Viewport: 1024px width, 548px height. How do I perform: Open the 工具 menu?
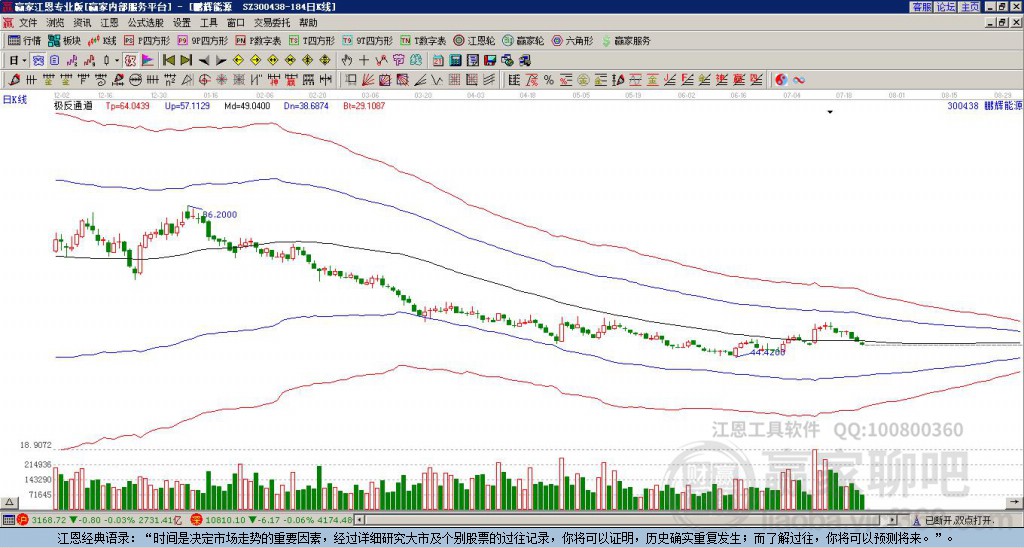tap(209, 23)
